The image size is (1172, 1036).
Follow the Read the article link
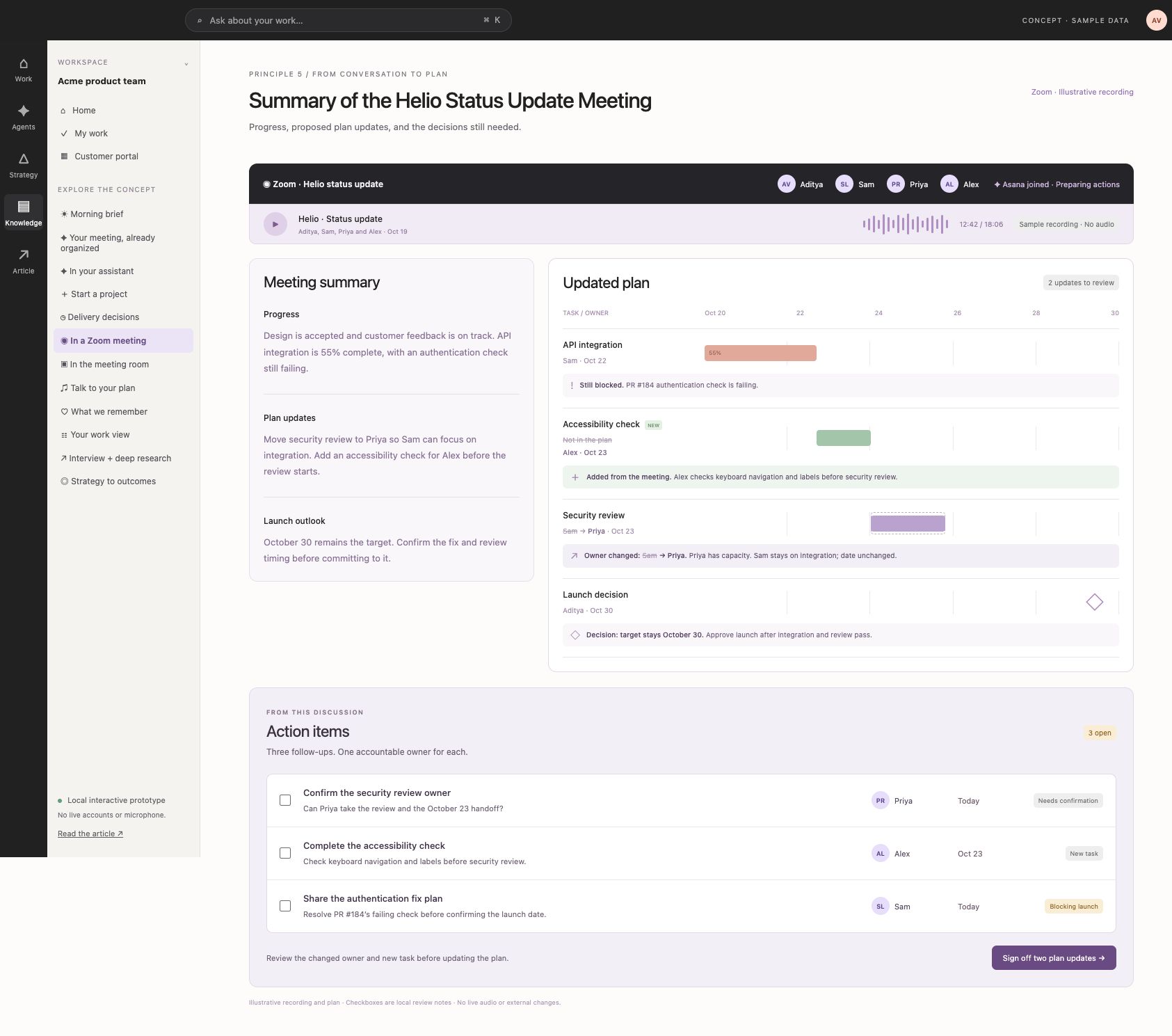90,834
